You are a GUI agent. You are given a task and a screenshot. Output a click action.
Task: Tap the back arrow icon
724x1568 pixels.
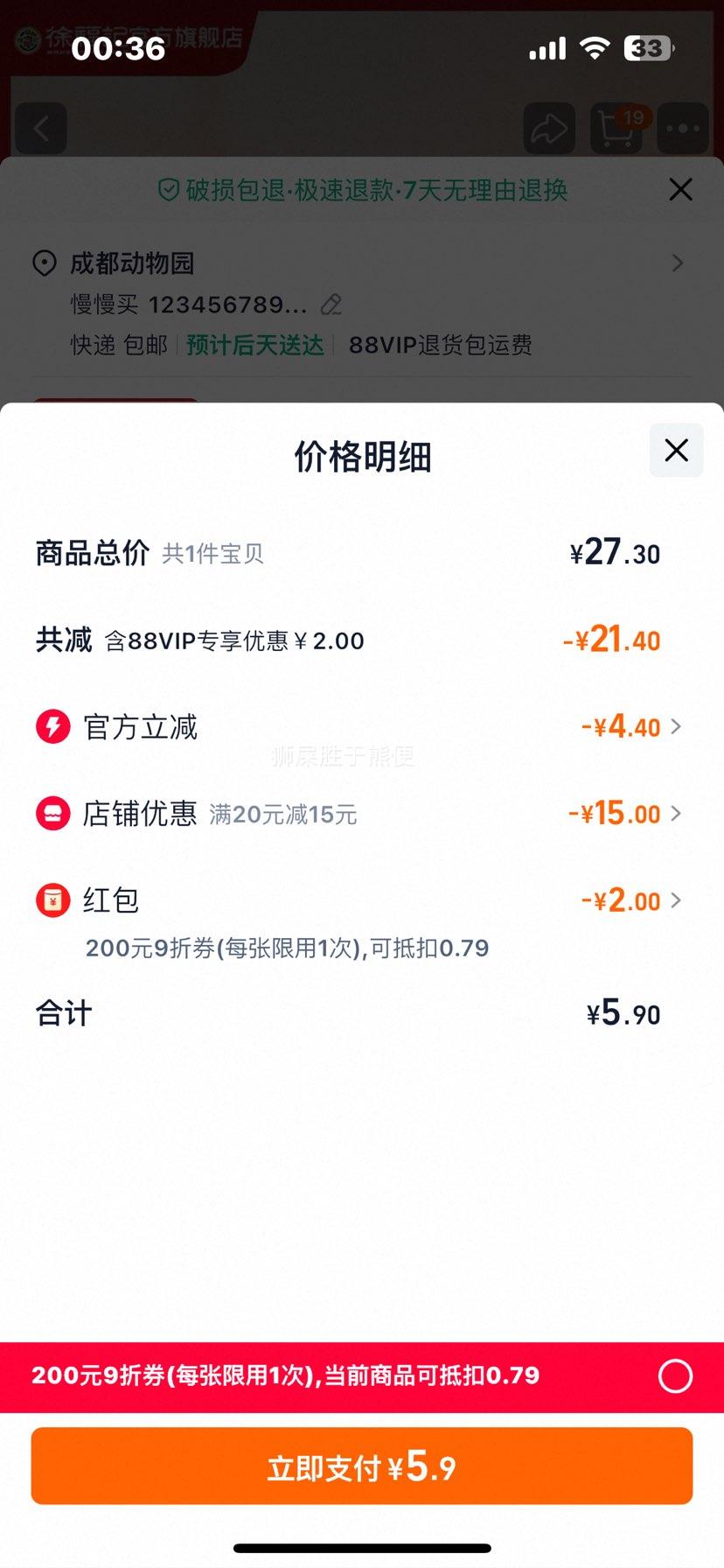tap(40, 129)
